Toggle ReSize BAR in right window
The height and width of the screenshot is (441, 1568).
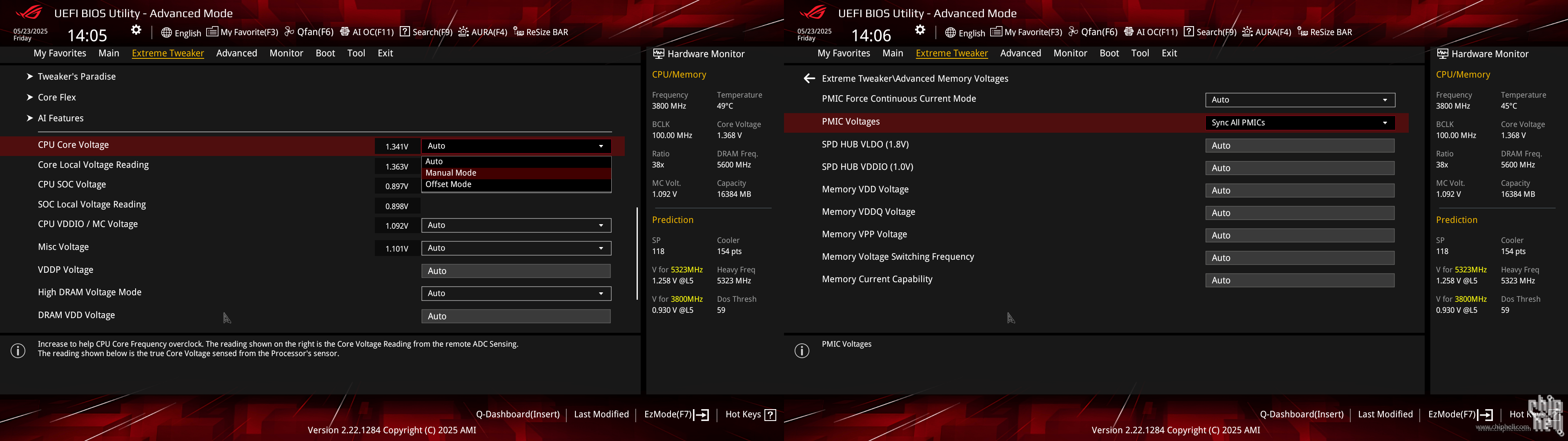click(x=1325, y=32)
